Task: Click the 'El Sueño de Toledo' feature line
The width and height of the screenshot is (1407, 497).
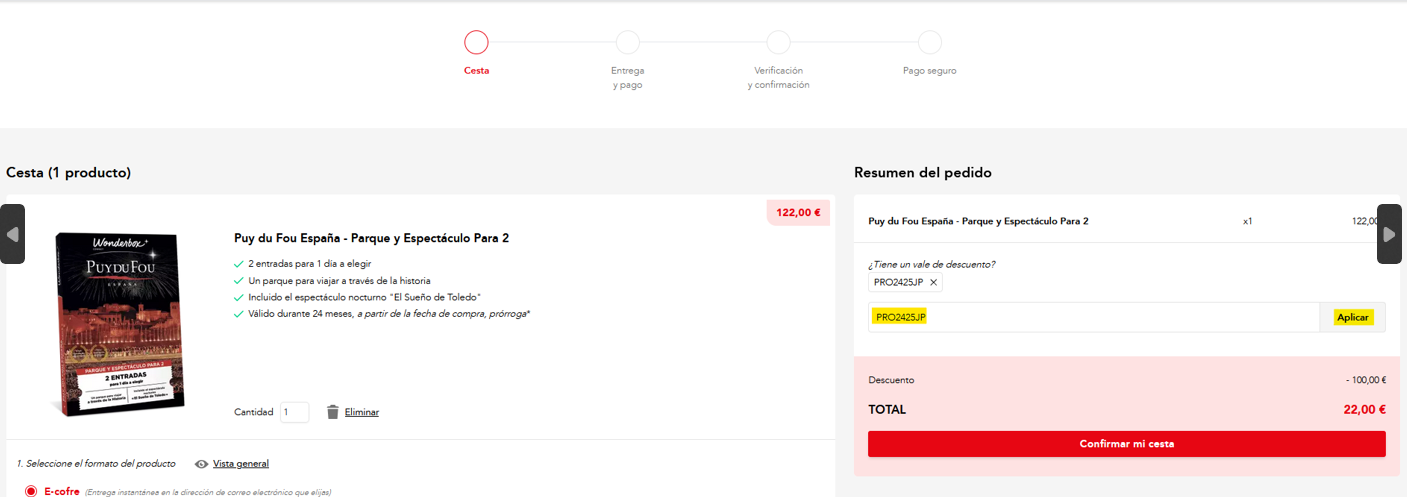Action: [365, 297]
